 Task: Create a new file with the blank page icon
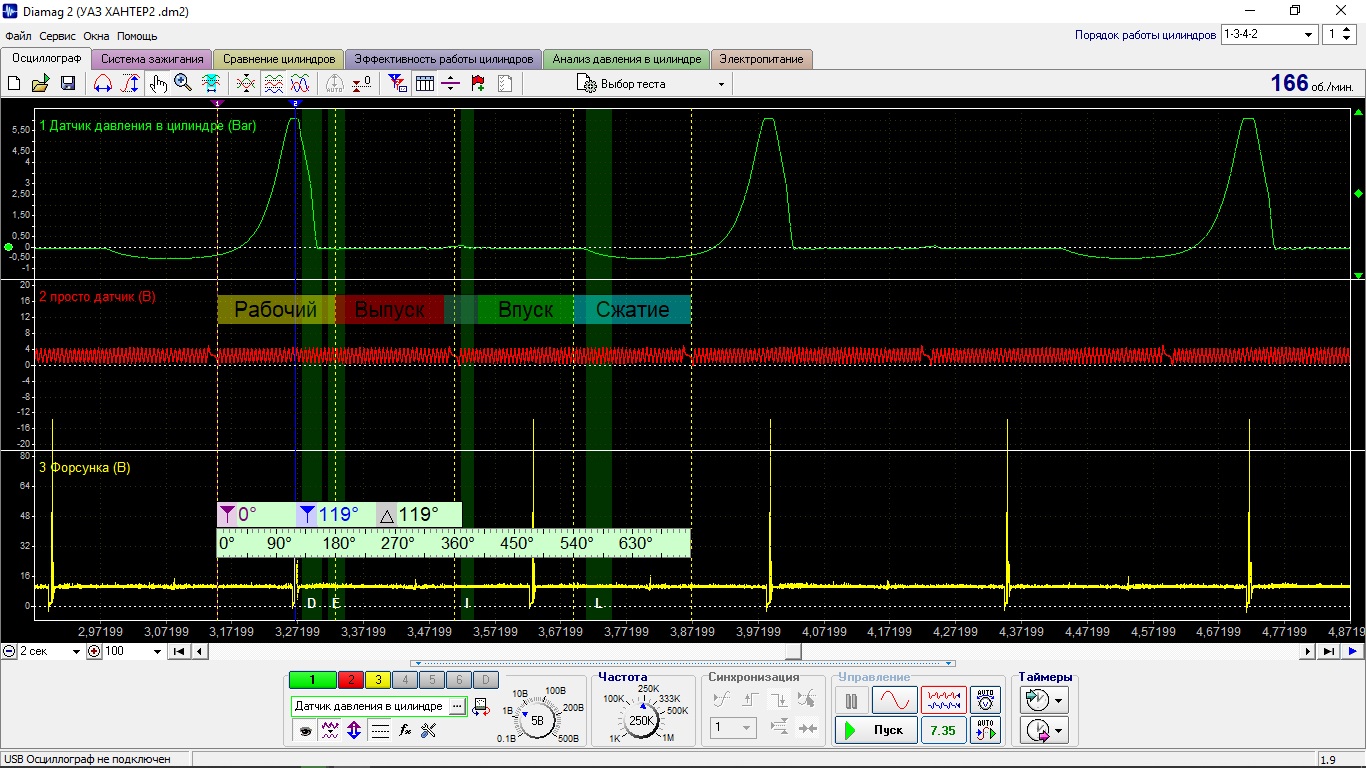(14, 84)
